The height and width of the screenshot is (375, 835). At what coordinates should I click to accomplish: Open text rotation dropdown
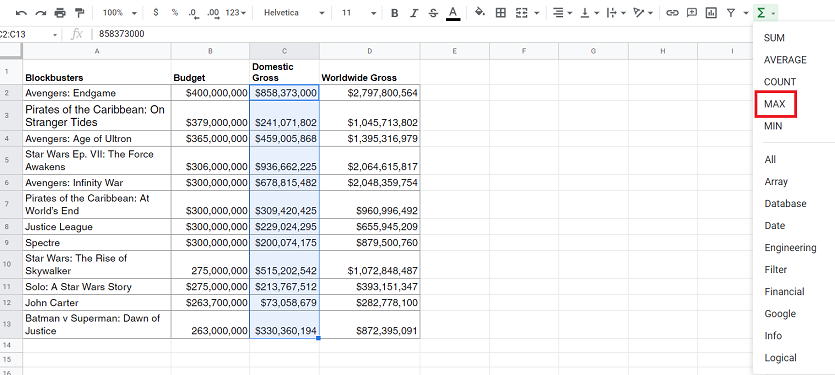(643, 13)
